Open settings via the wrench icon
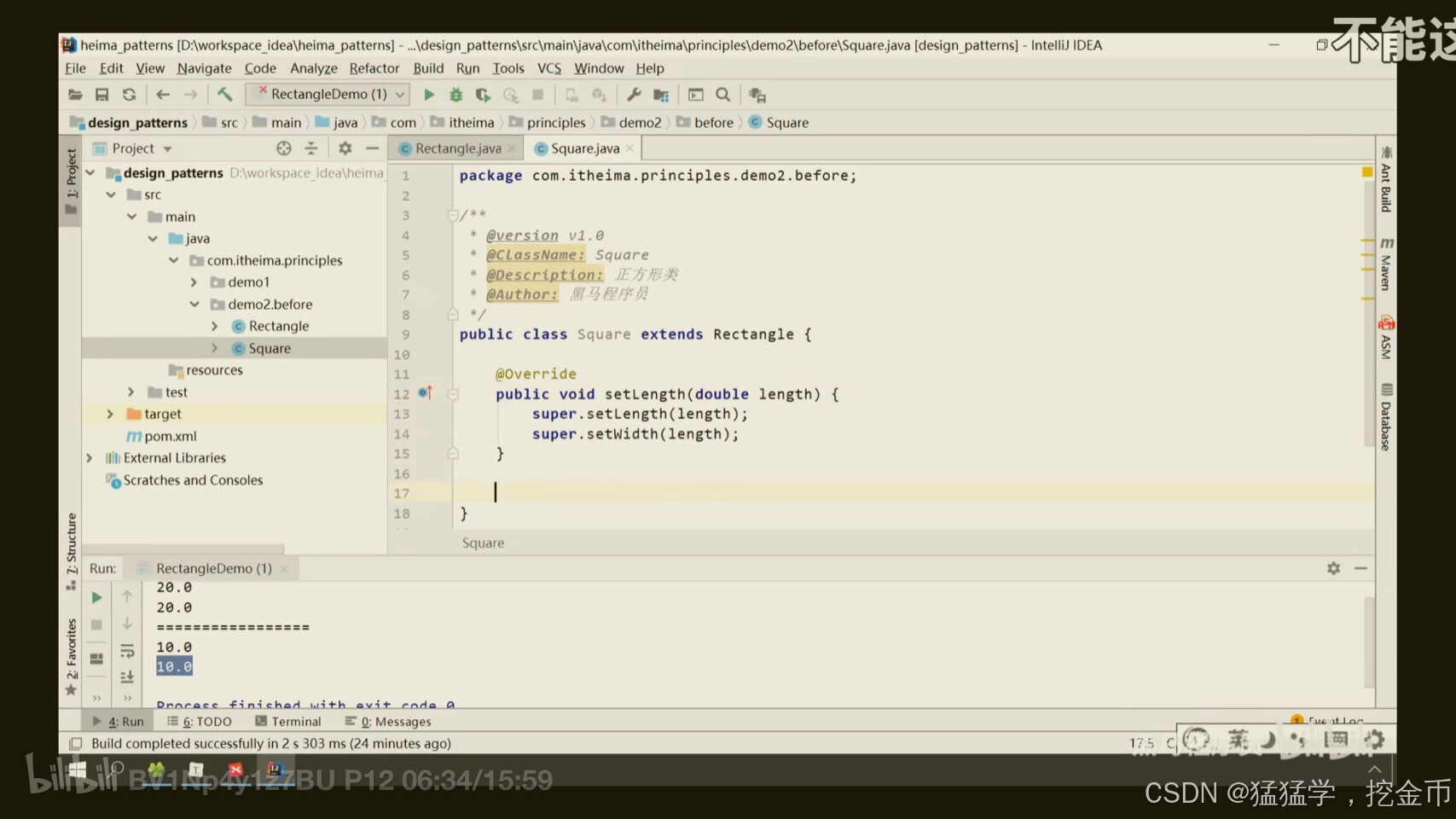The image size is (1456, 819). 634,95
